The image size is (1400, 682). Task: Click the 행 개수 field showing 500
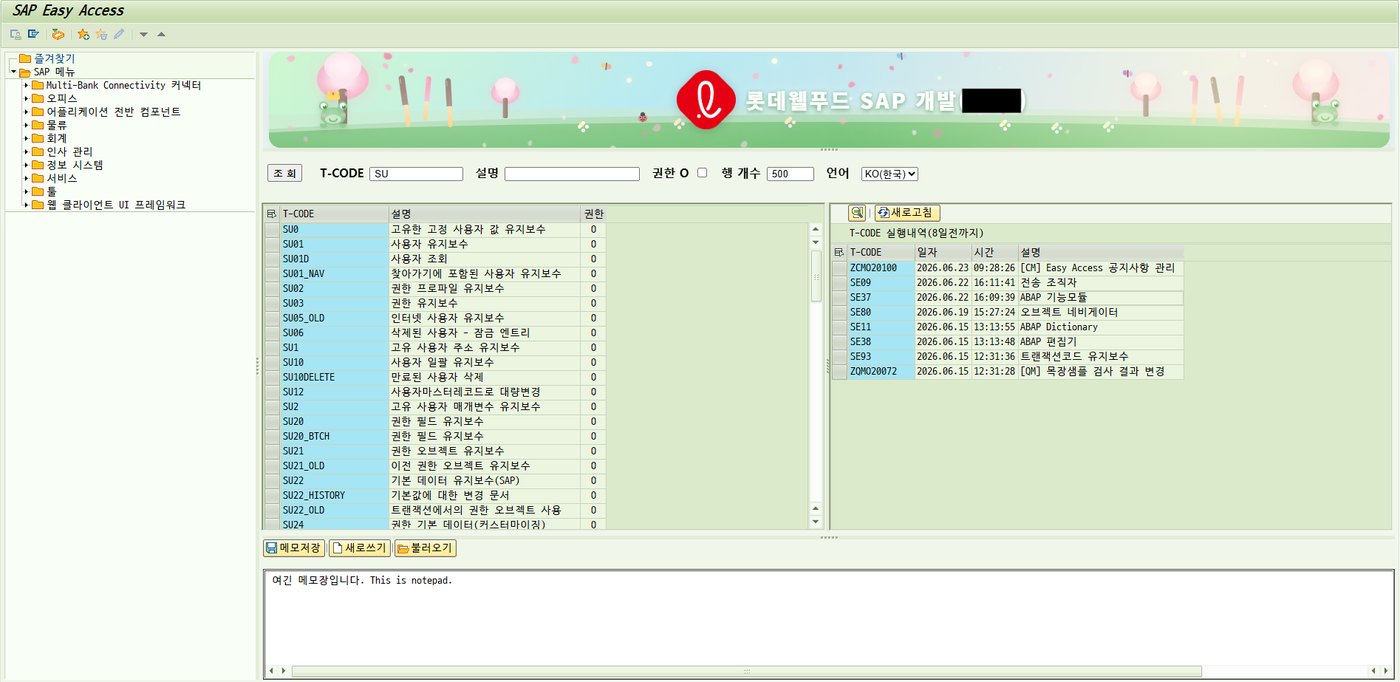[x=790, y=174]
